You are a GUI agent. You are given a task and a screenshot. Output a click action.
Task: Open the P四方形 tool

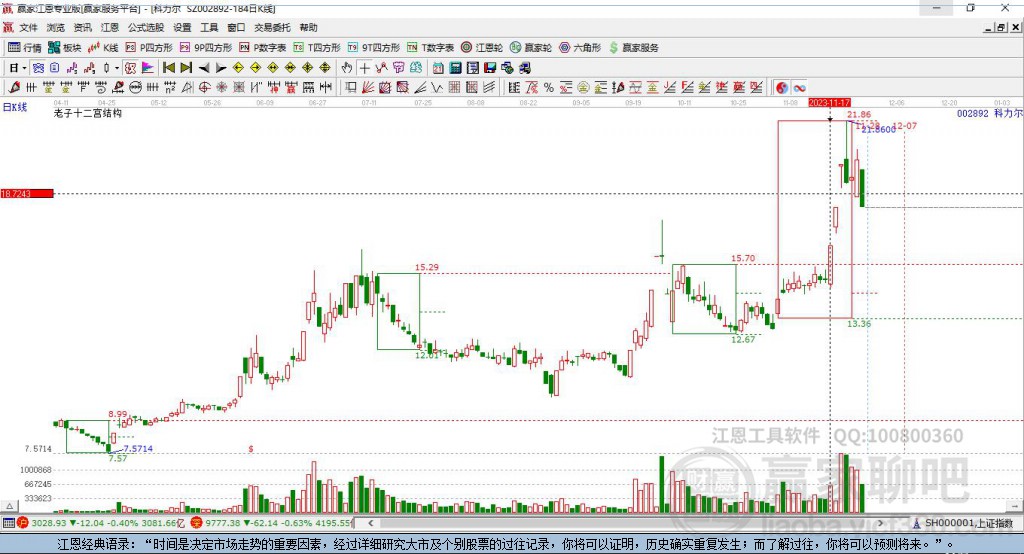tap(149, 48)
